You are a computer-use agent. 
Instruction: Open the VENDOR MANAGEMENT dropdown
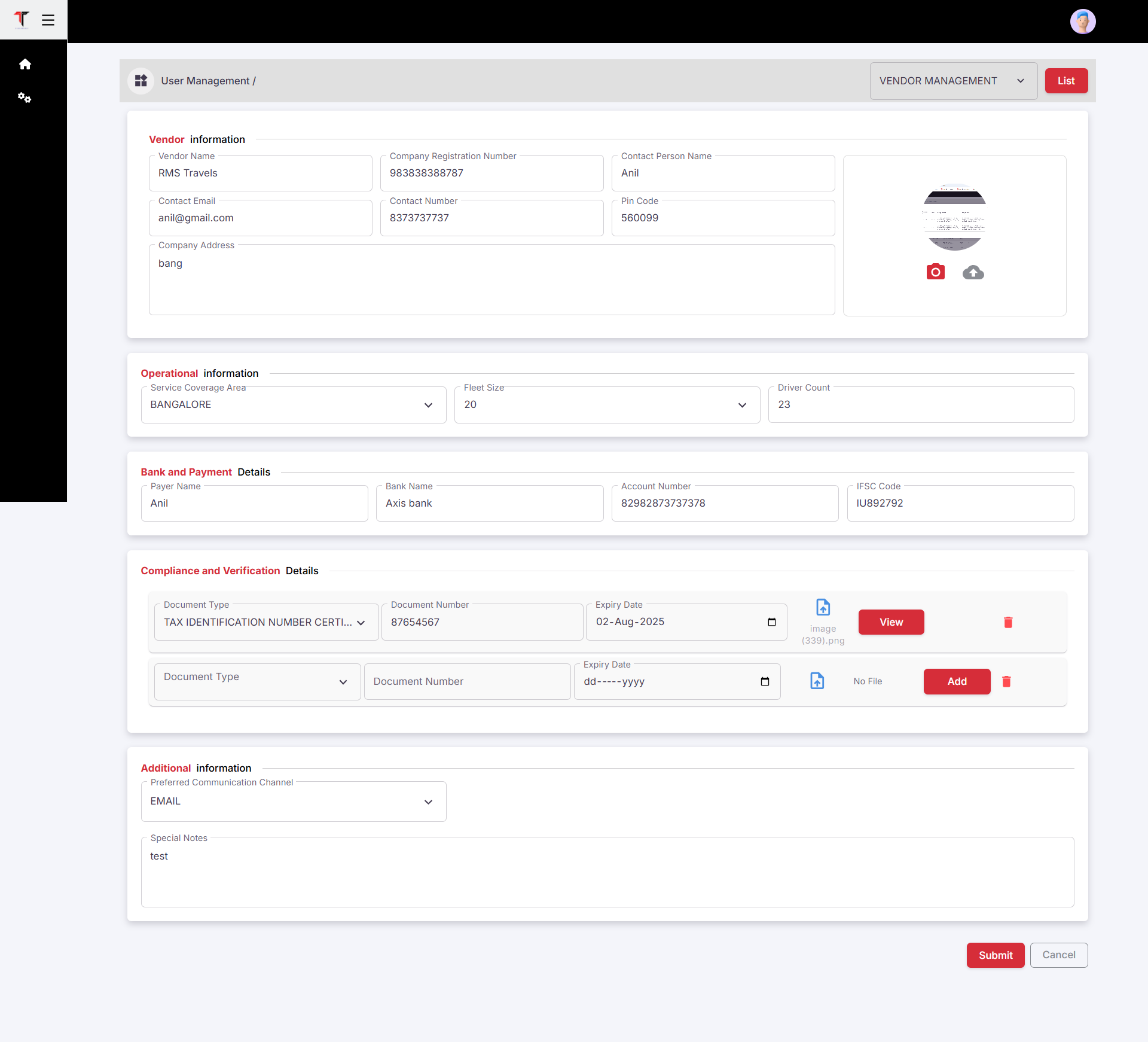point(953,81)
